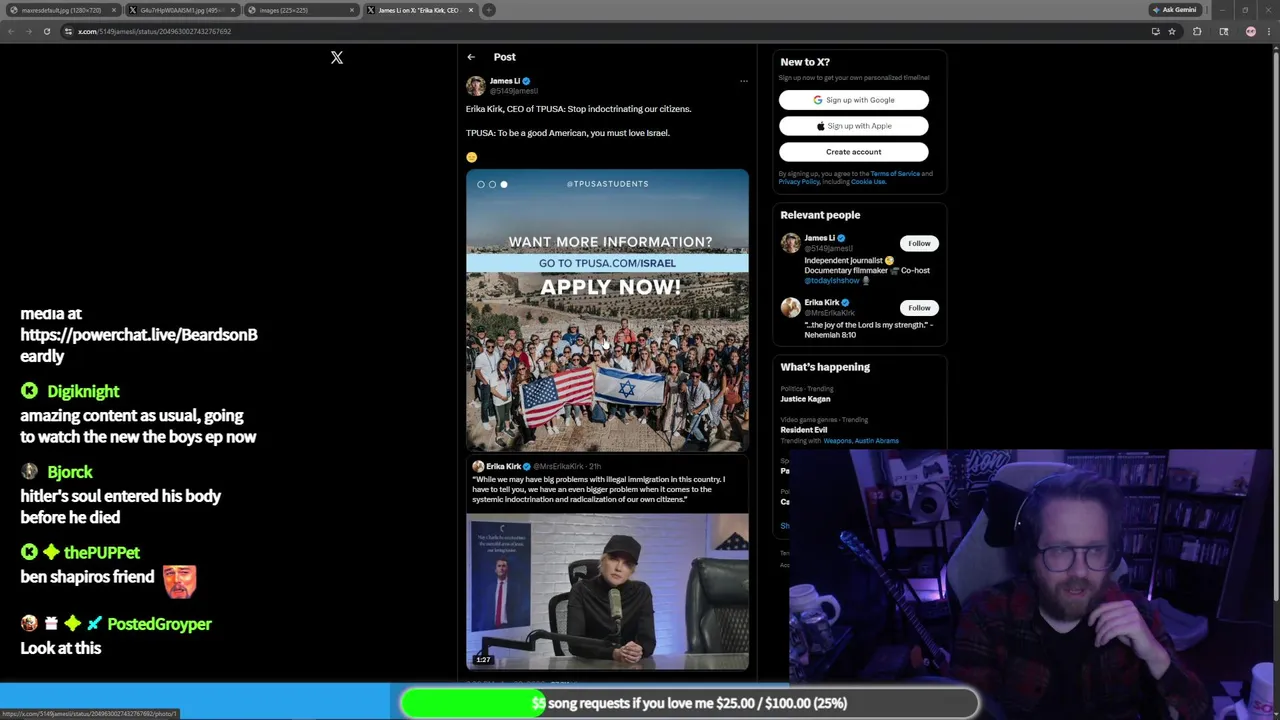Screen dimensions: 1280x720
Task: Click browser forward navigation arrow
Action: point(28,31)
